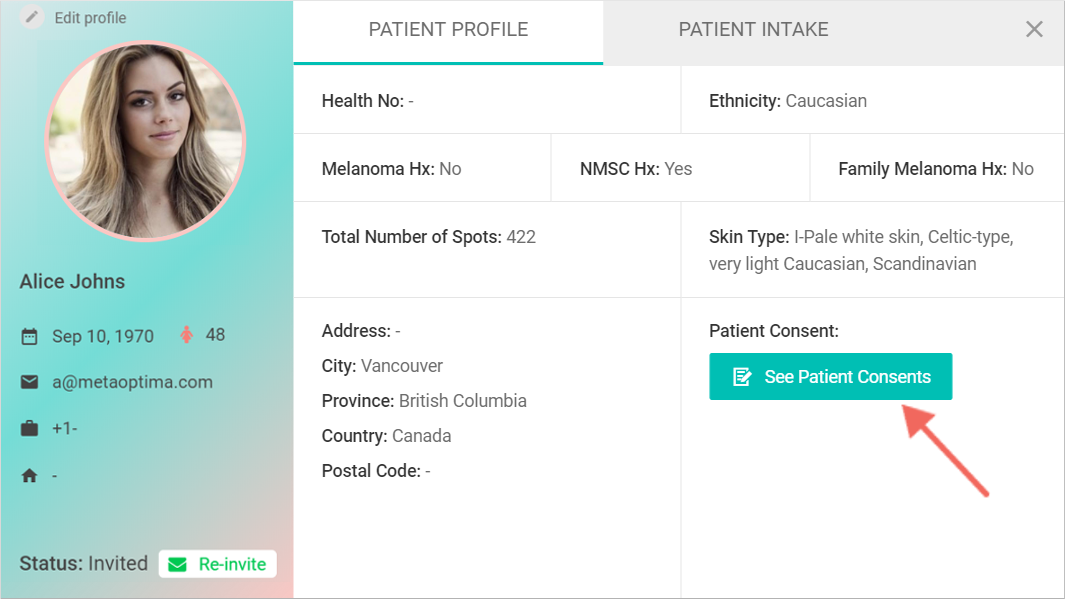
Task: Click the female gender icon
Action: (186, 335)
